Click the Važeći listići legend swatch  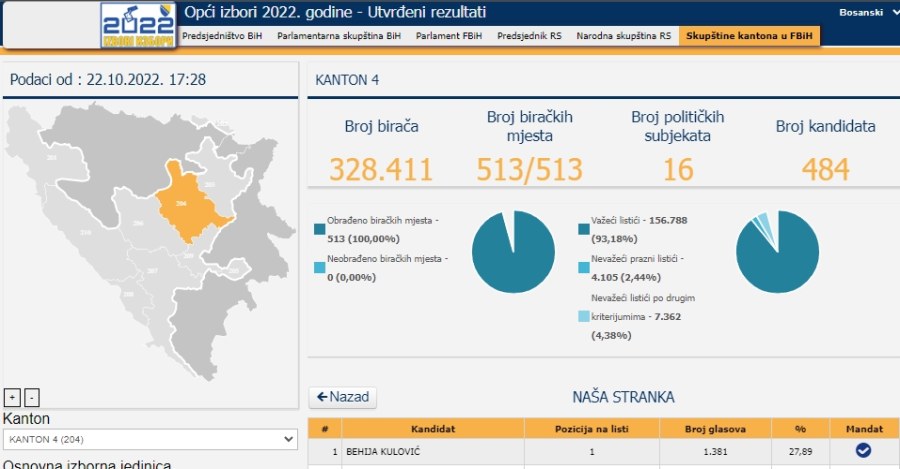584,229
